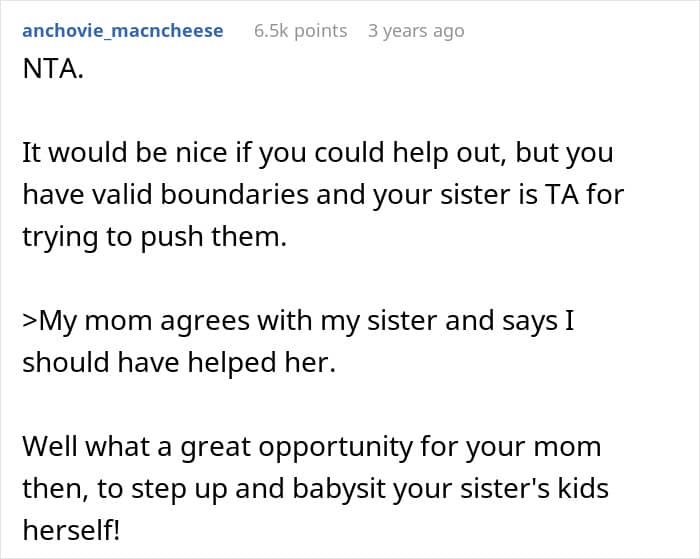Click the final word 'herself!'
Viewport: 700px width, 559px height.
pyautogui.click(x=71, y=530)
